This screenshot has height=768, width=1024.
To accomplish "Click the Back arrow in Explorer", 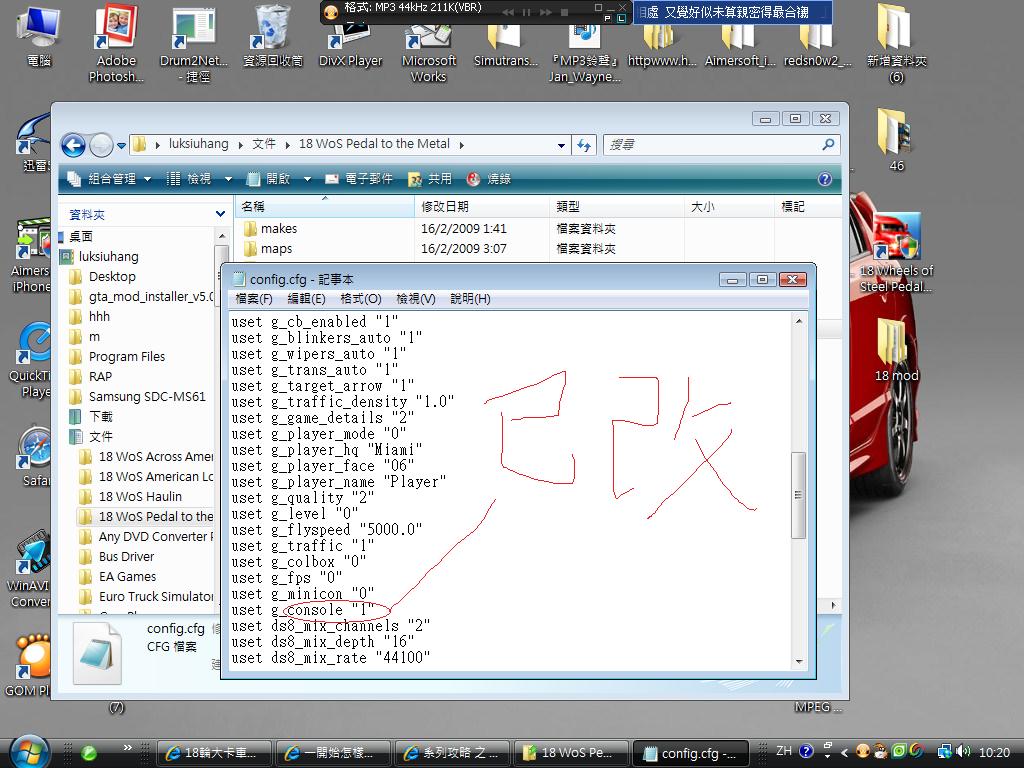I will click(x=73, y=145).
